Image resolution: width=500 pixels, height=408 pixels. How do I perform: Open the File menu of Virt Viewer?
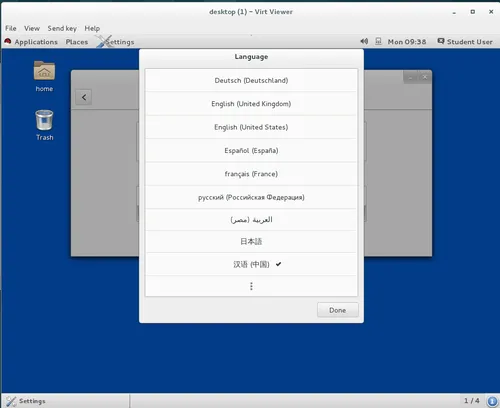(x=11, y=28)
